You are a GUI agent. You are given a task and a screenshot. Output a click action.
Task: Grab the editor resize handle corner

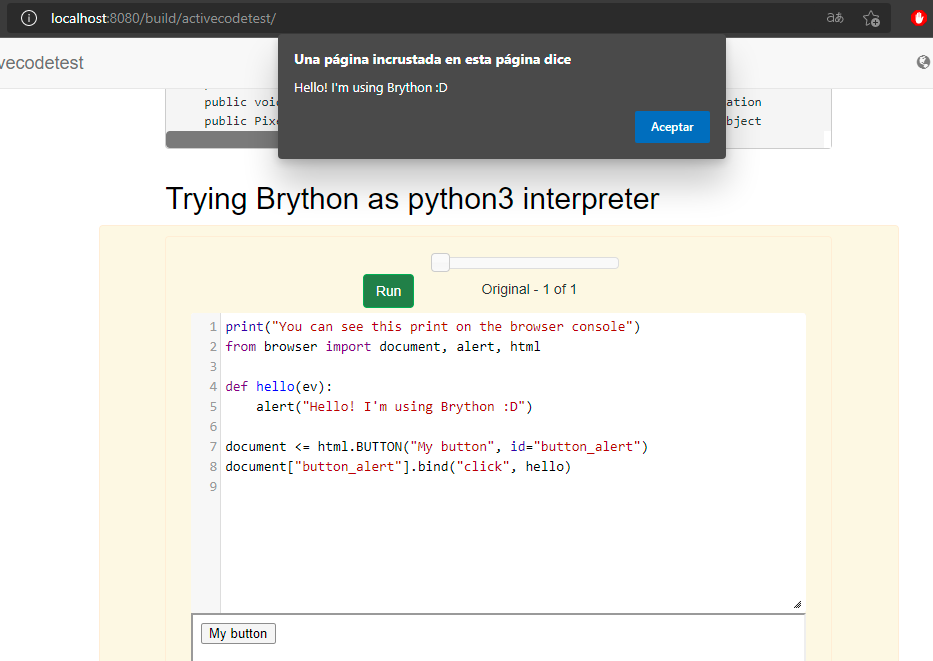[x=797, y=604]
